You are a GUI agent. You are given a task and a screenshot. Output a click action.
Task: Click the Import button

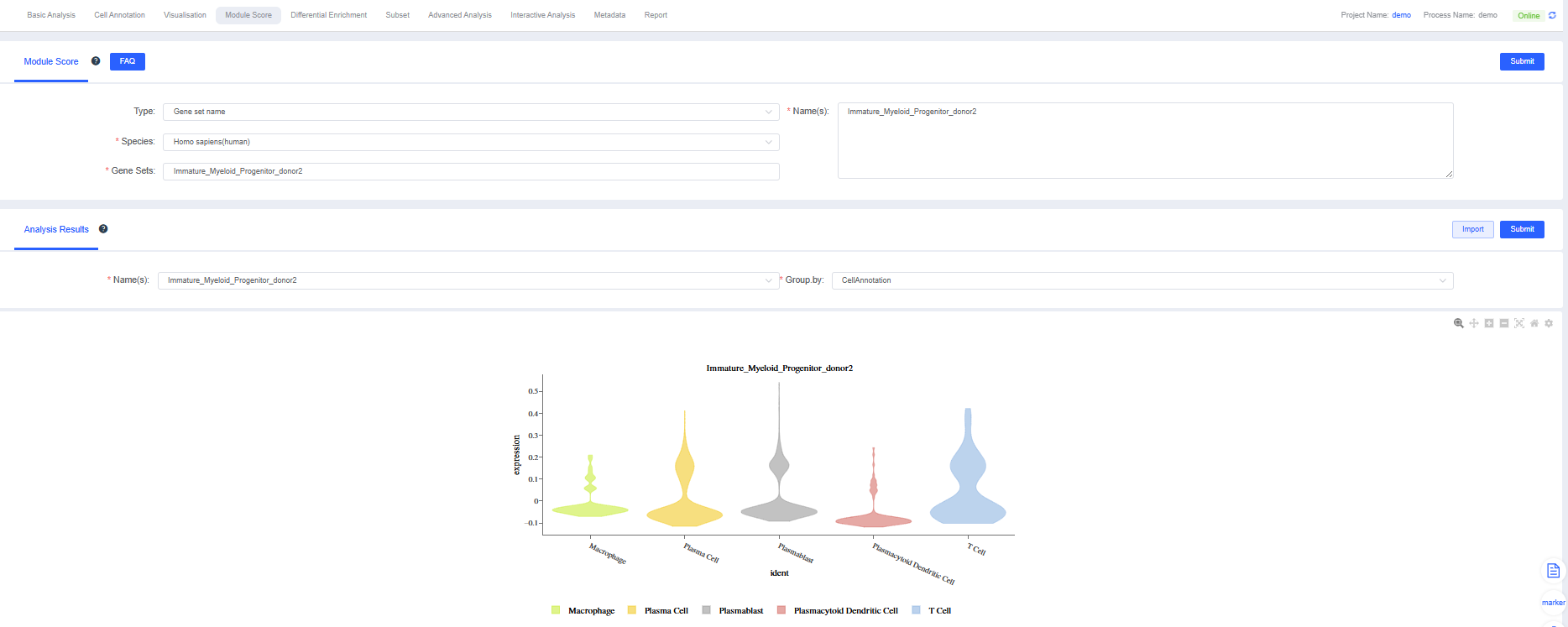(1472, 229)
